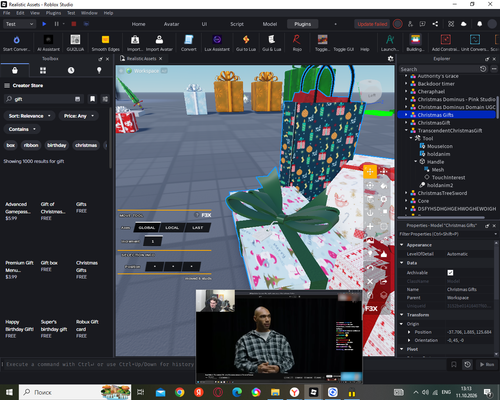The width and height of the screenshot is (500, 400).
Task: Open the Sort: Relevance dropdown
Action: point(30,116)
